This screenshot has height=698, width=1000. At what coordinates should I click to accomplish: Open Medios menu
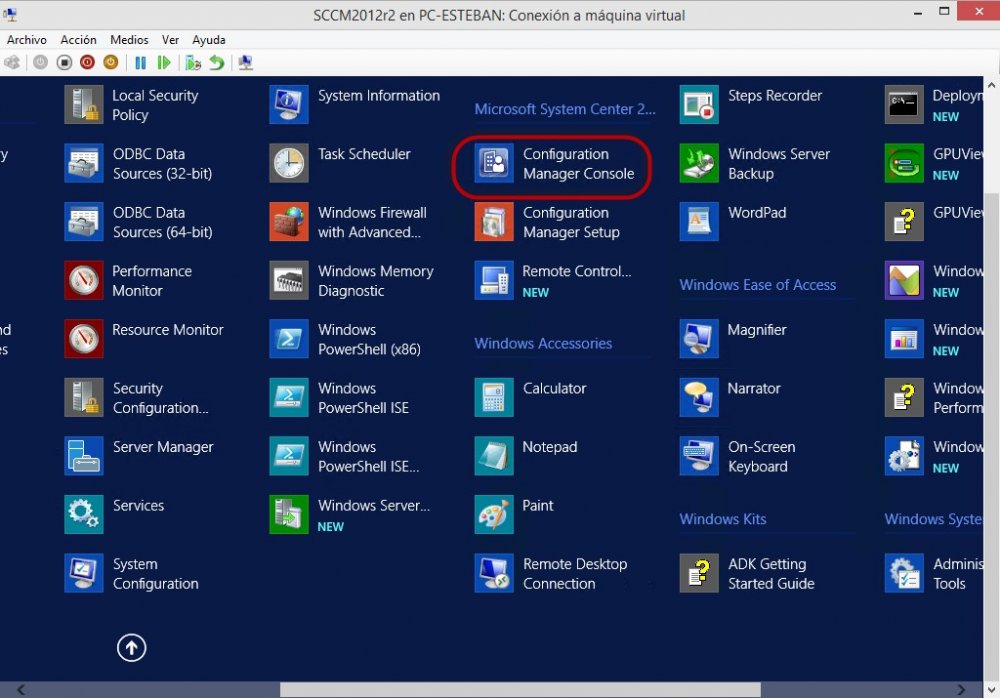129,40
